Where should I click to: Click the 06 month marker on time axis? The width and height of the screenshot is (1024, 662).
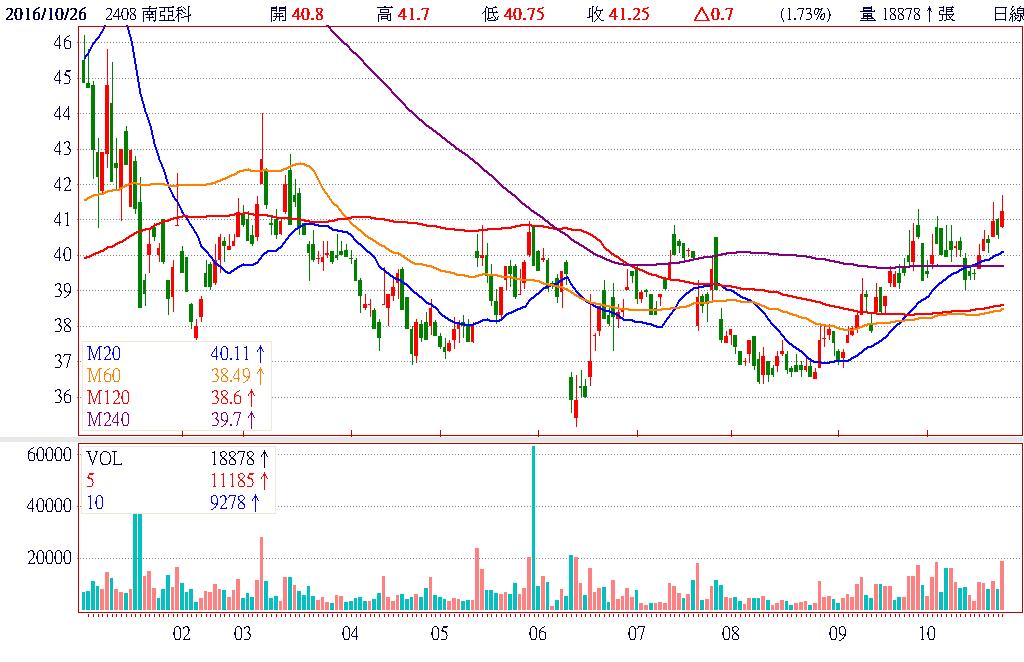click(x=537, y=634)
